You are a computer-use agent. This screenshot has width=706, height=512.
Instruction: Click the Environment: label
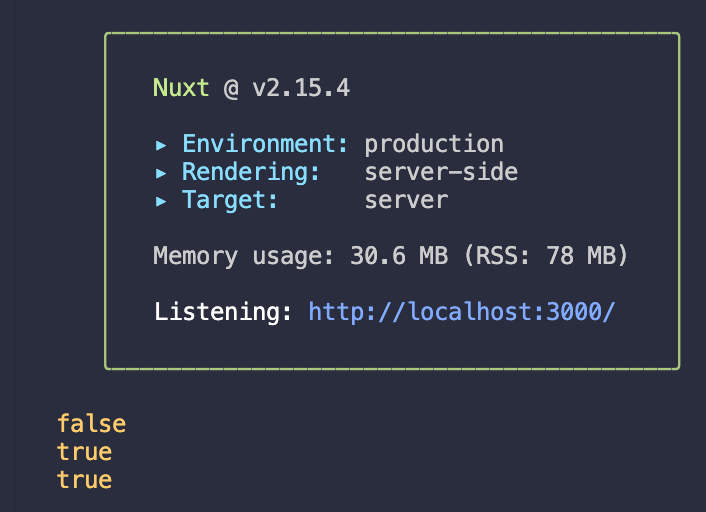[265, 144]
